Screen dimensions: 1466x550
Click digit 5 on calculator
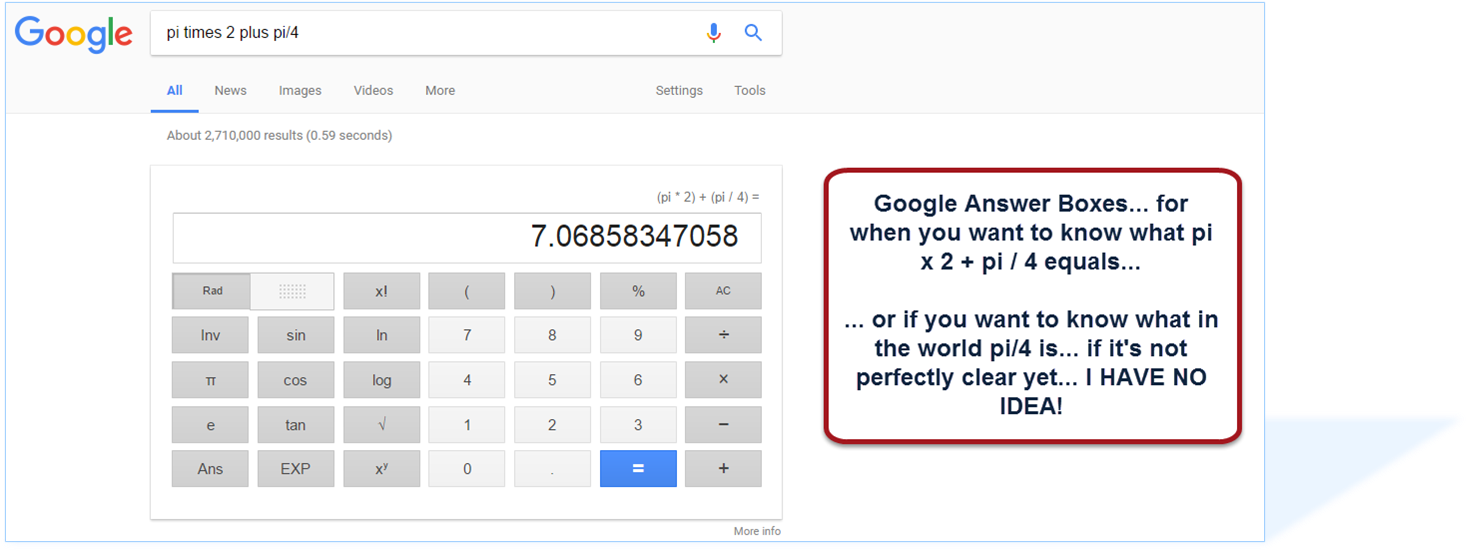552,380
